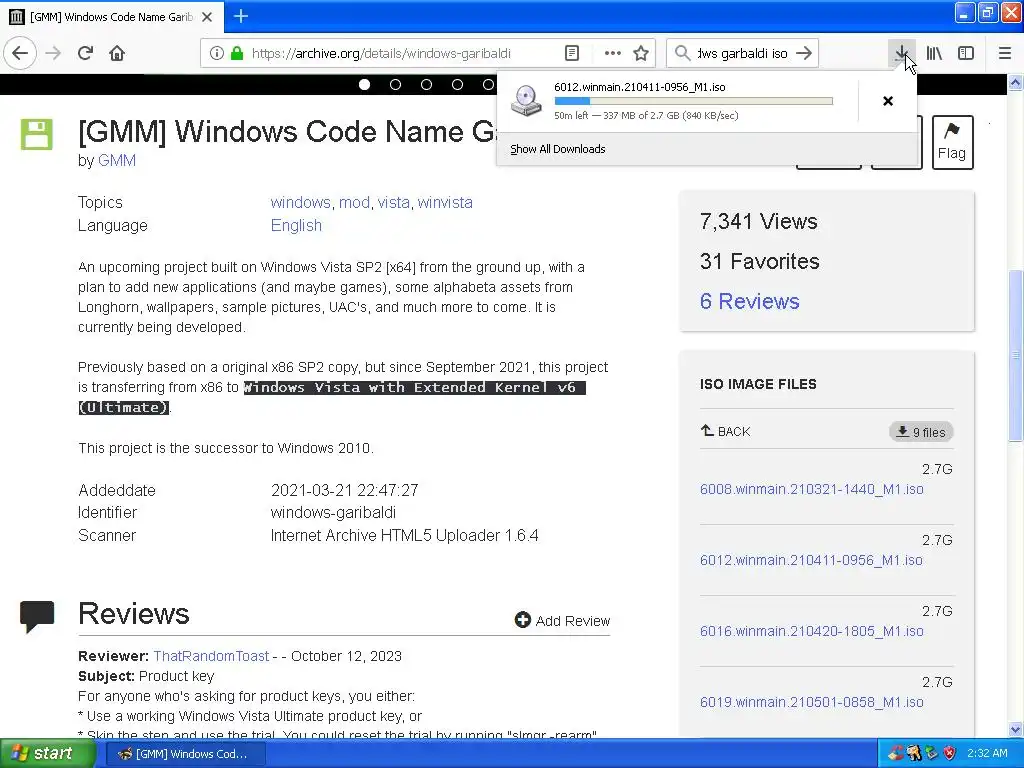Screen dimensions: 1024x768
Task: Open the Firefox hamburger menu
Action: (x=1004, y=53)
